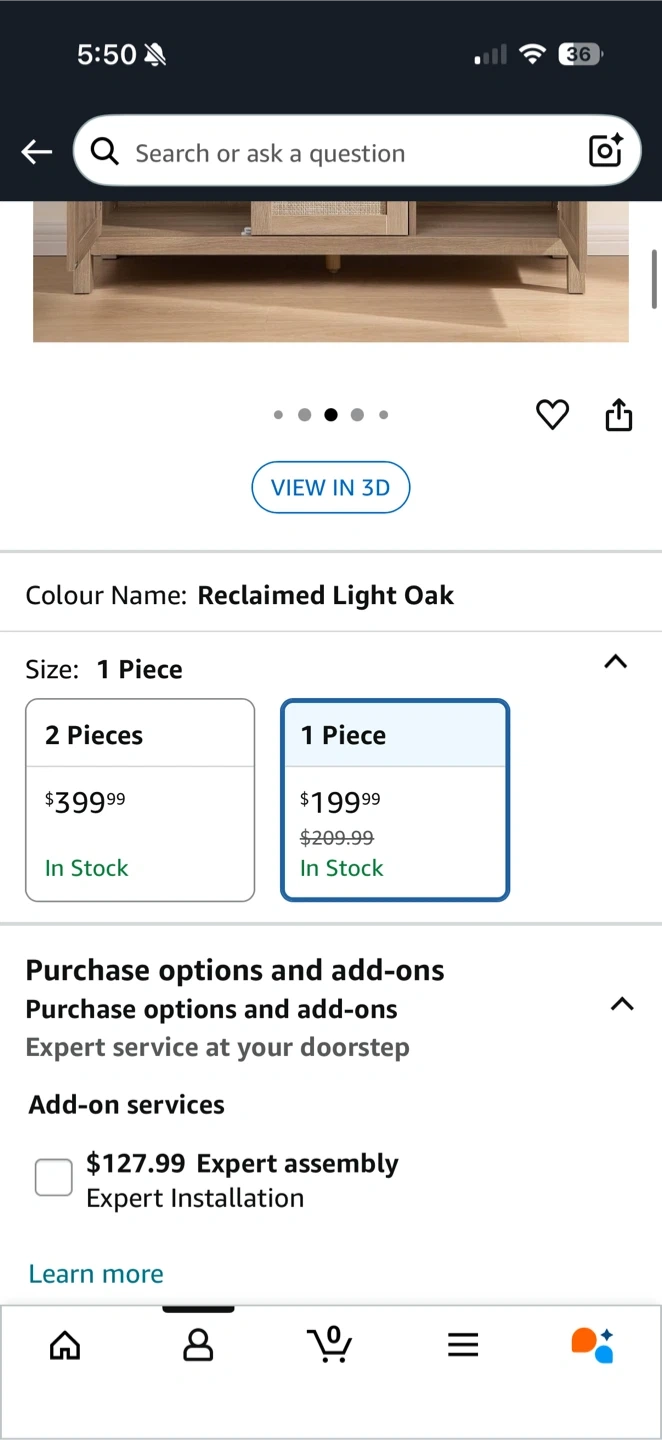Open the hamburger menu icon
Image resolution: width=662 pixels, height=1440 pixels.
click(463, 1345)
